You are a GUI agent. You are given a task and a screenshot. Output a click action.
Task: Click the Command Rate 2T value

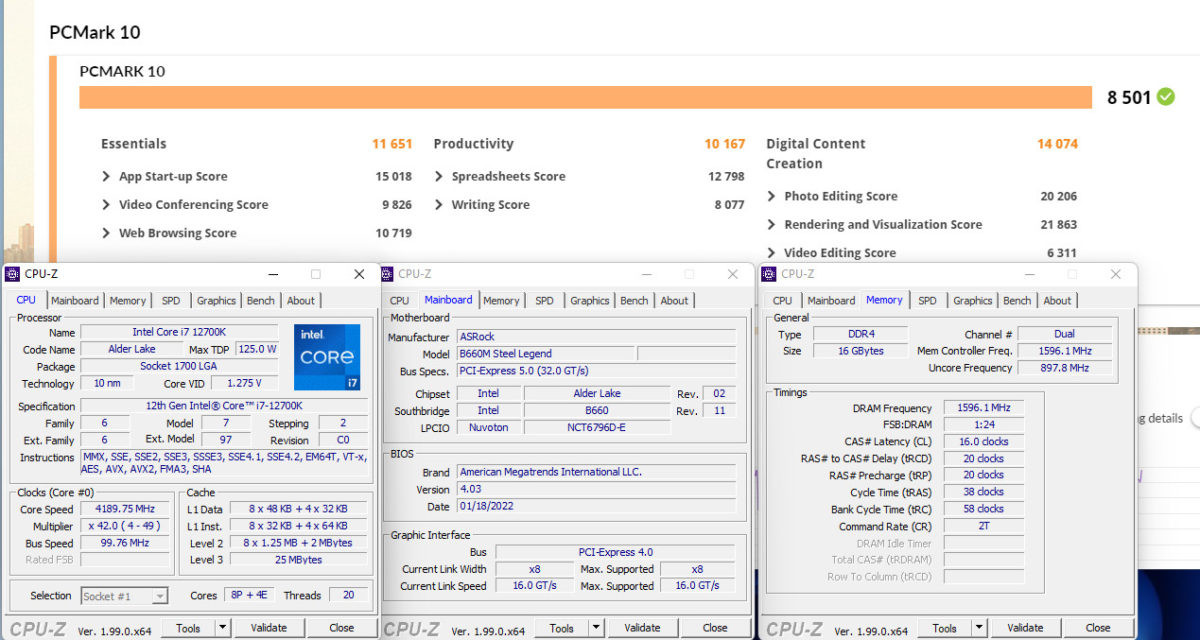[x=984, y=526]
